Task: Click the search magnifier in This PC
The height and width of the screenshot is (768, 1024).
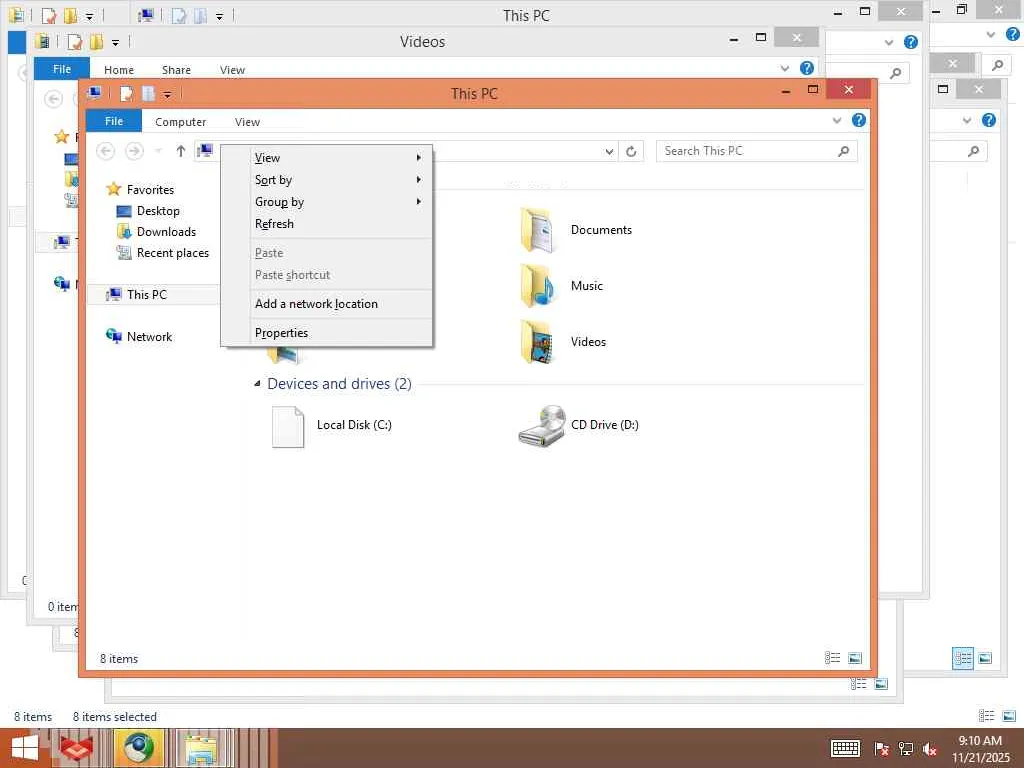Action: point(844,151)
